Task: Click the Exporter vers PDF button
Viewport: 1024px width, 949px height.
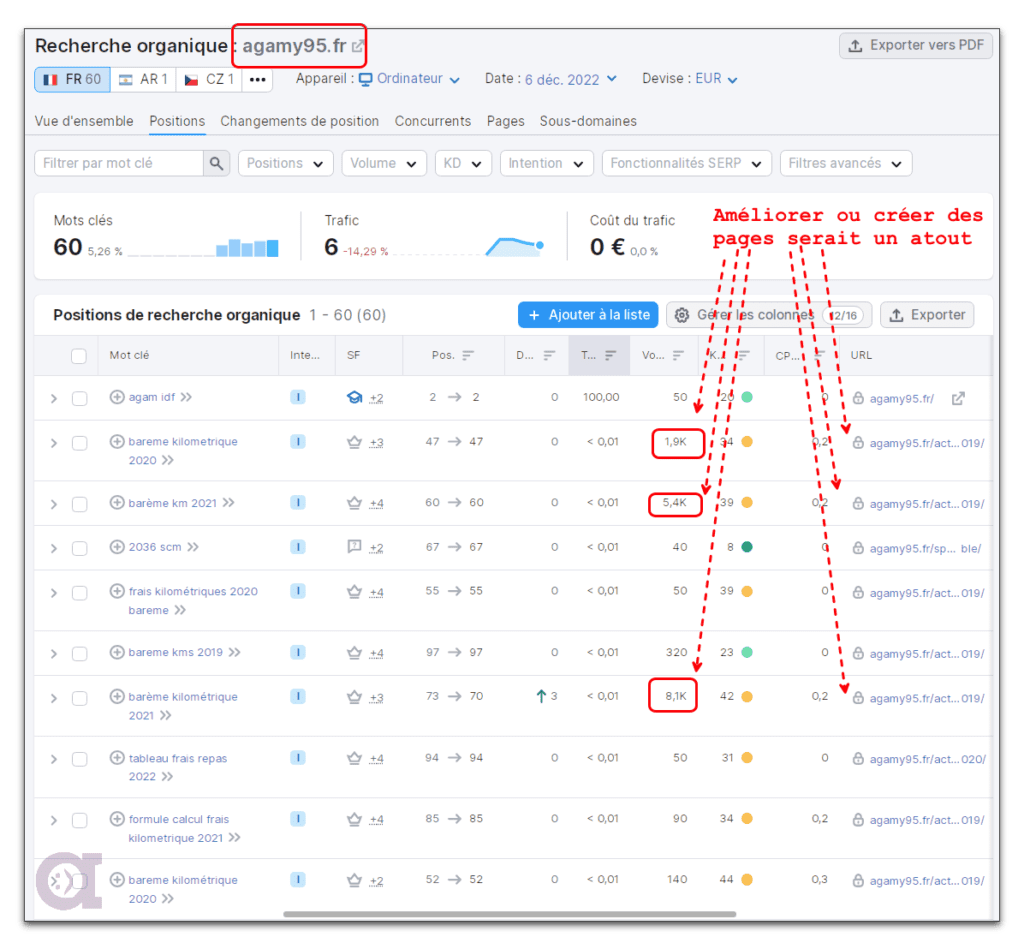Action: click(x=915, y=45)
